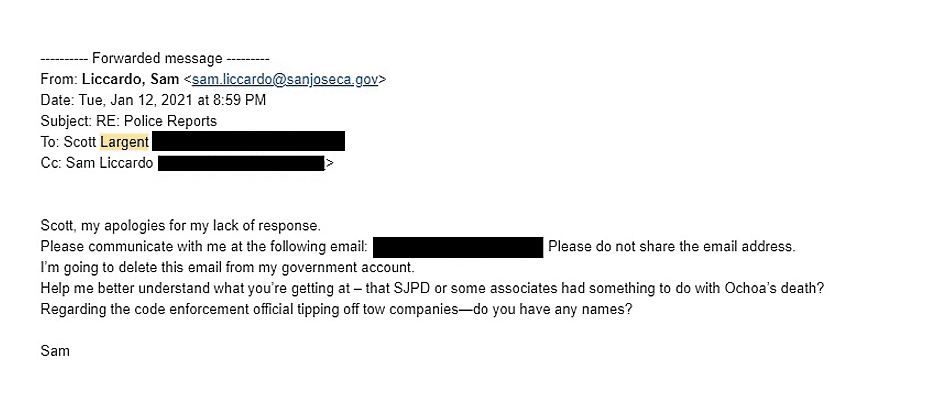The width and height of the screenshot is (929, 401).
Task: Select the bold sender name Liccardo, Sam
Action: coord(130,79)
